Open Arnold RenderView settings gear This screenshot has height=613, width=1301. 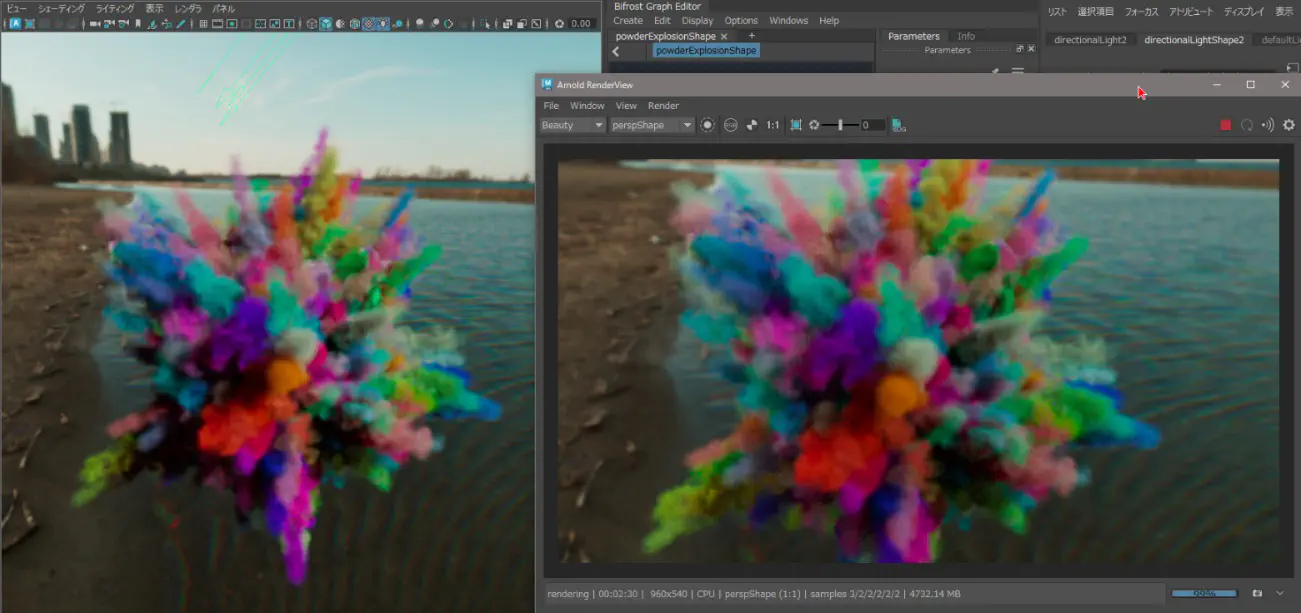tap(1289, 125)
